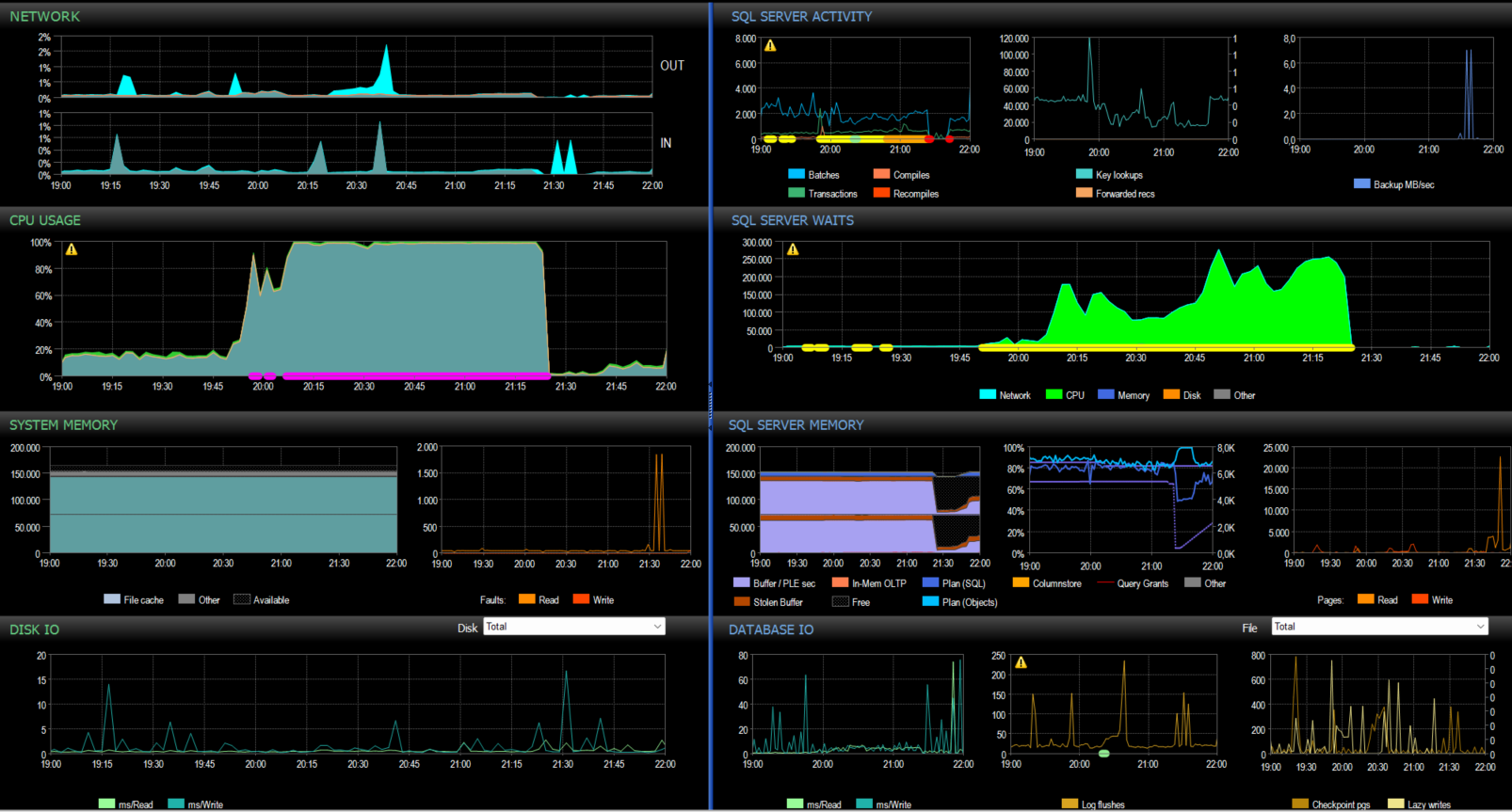Click the NETWORK panel header
This screenshot has width=1512, height=812.
pos(44,16)
